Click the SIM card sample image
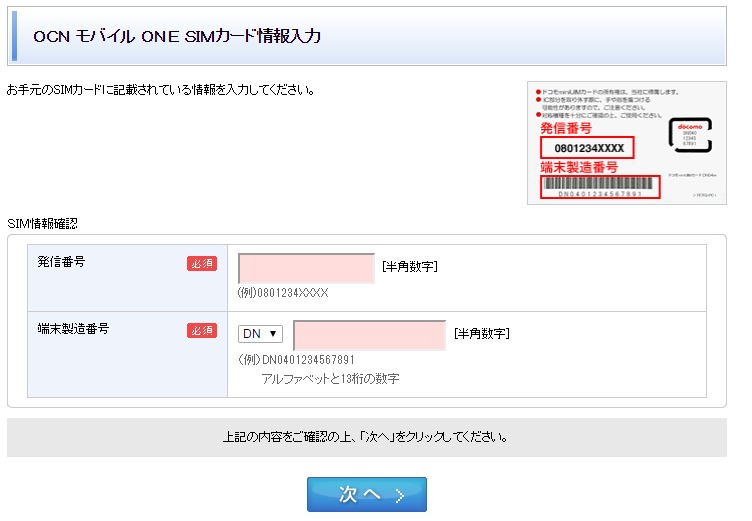Viewport: 752px width, 521px height. pos(627,143)
